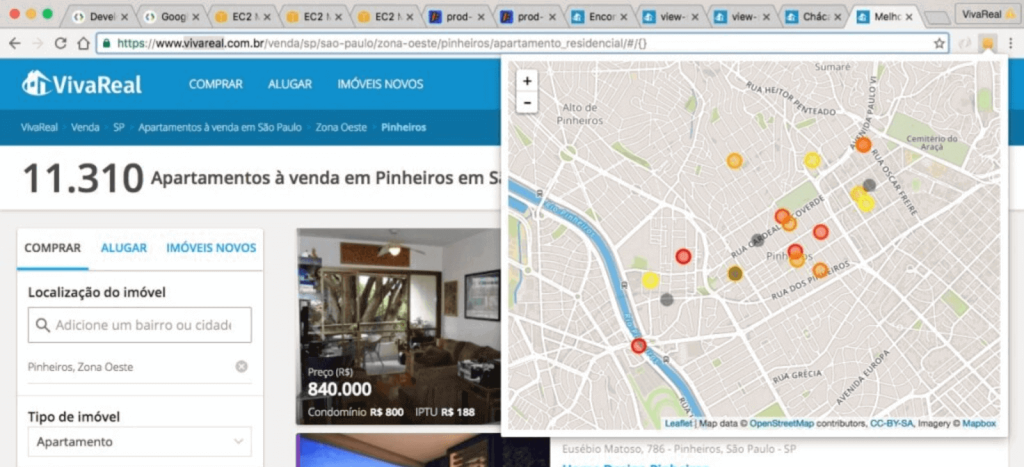Select the COMPRAR tab in the filter panel

52,248
